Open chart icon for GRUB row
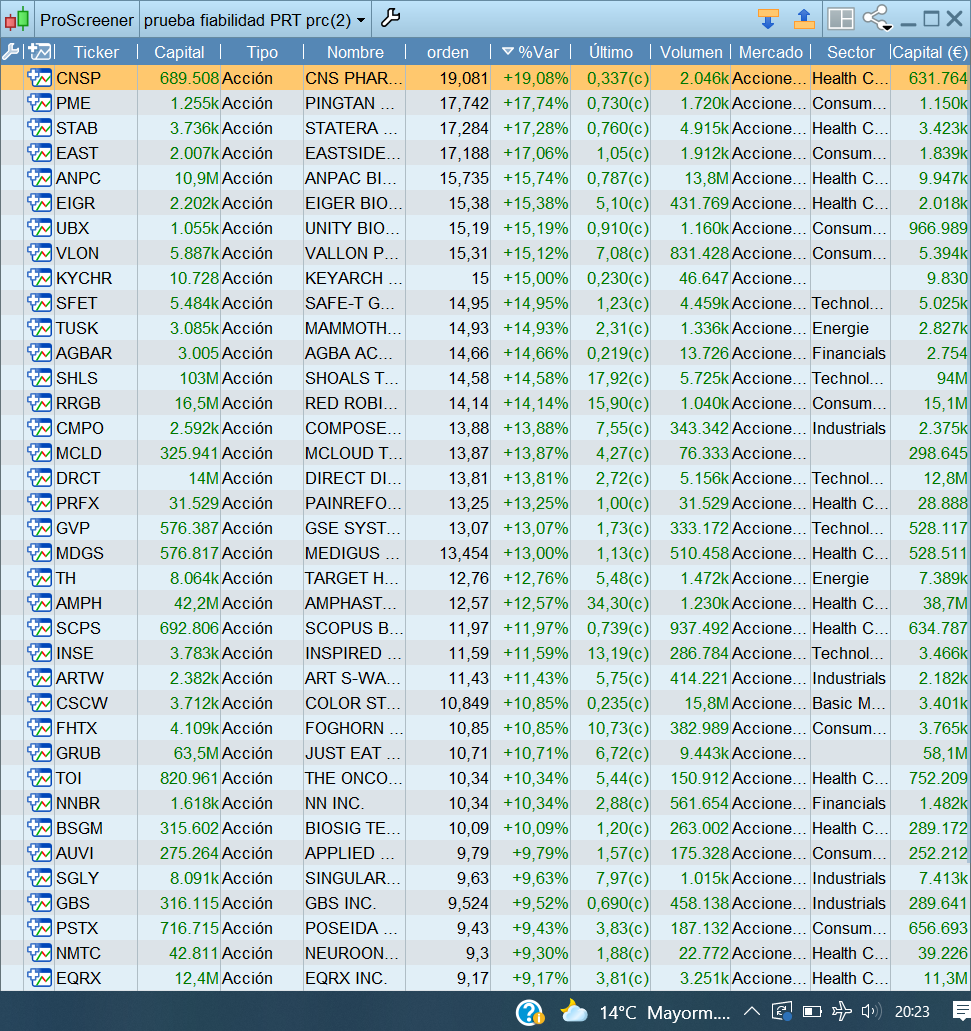971x1031 pixels. [39, 753]
